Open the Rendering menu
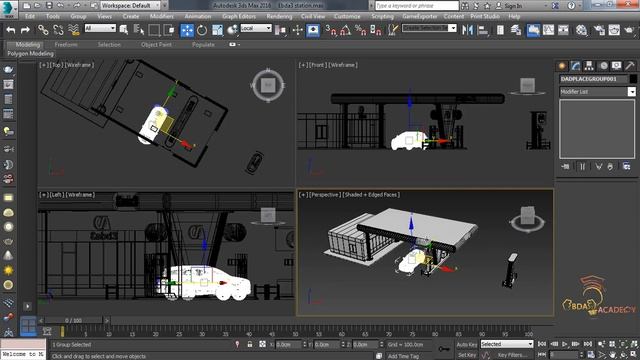This screenshot has width=640, height=360. 280,17
